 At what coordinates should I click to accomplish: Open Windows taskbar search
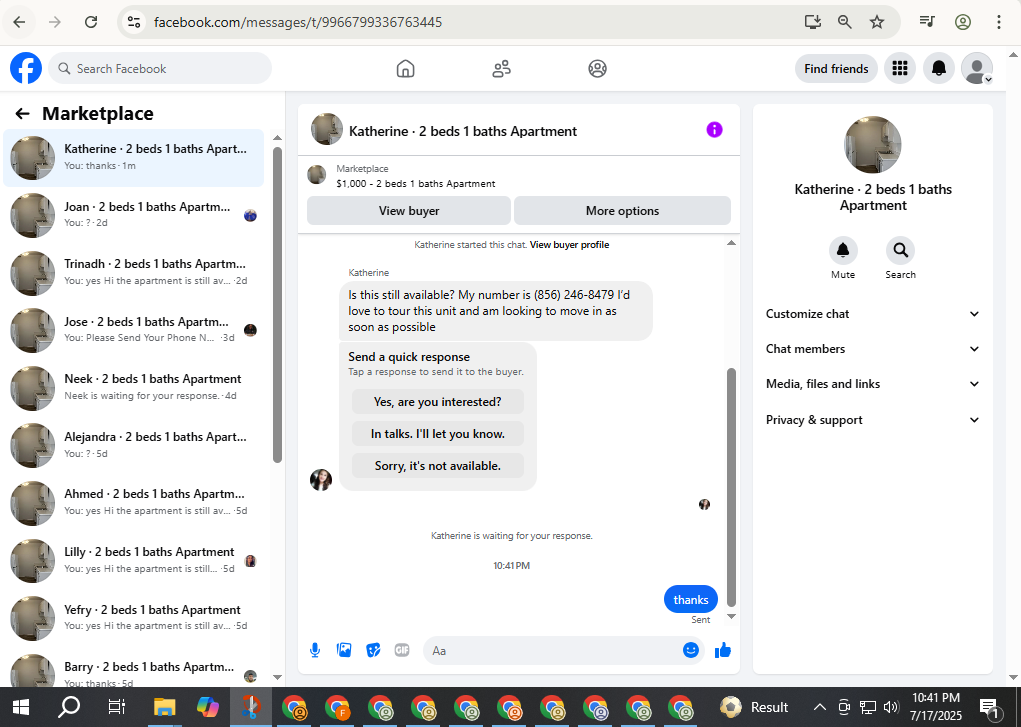[x=69, y=707]
